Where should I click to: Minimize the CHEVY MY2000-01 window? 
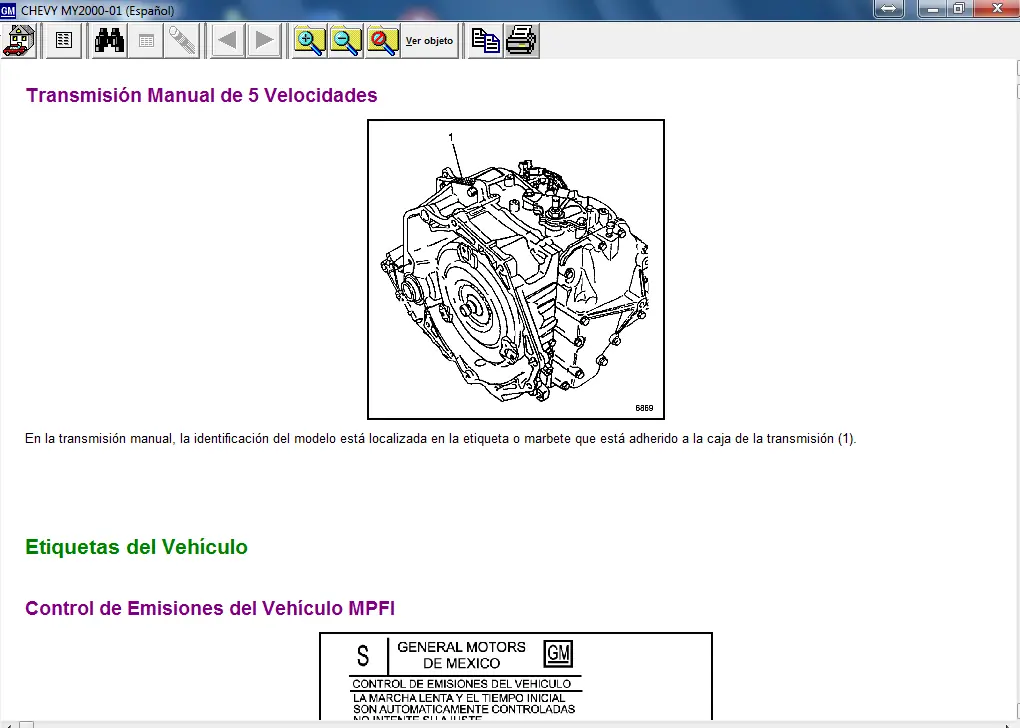[933, 8]
